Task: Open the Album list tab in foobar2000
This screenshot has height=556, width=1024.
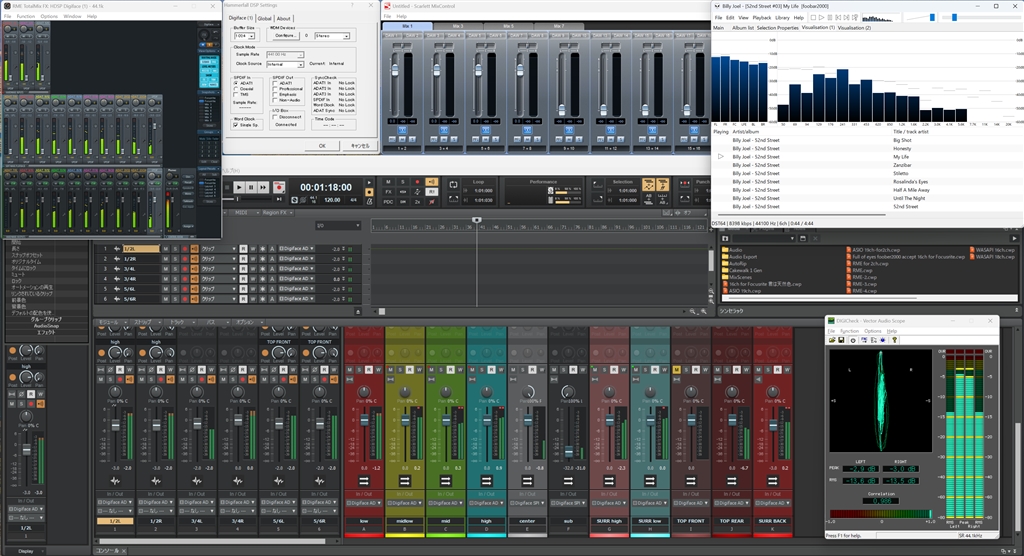Action: click(x=742, y=28)
